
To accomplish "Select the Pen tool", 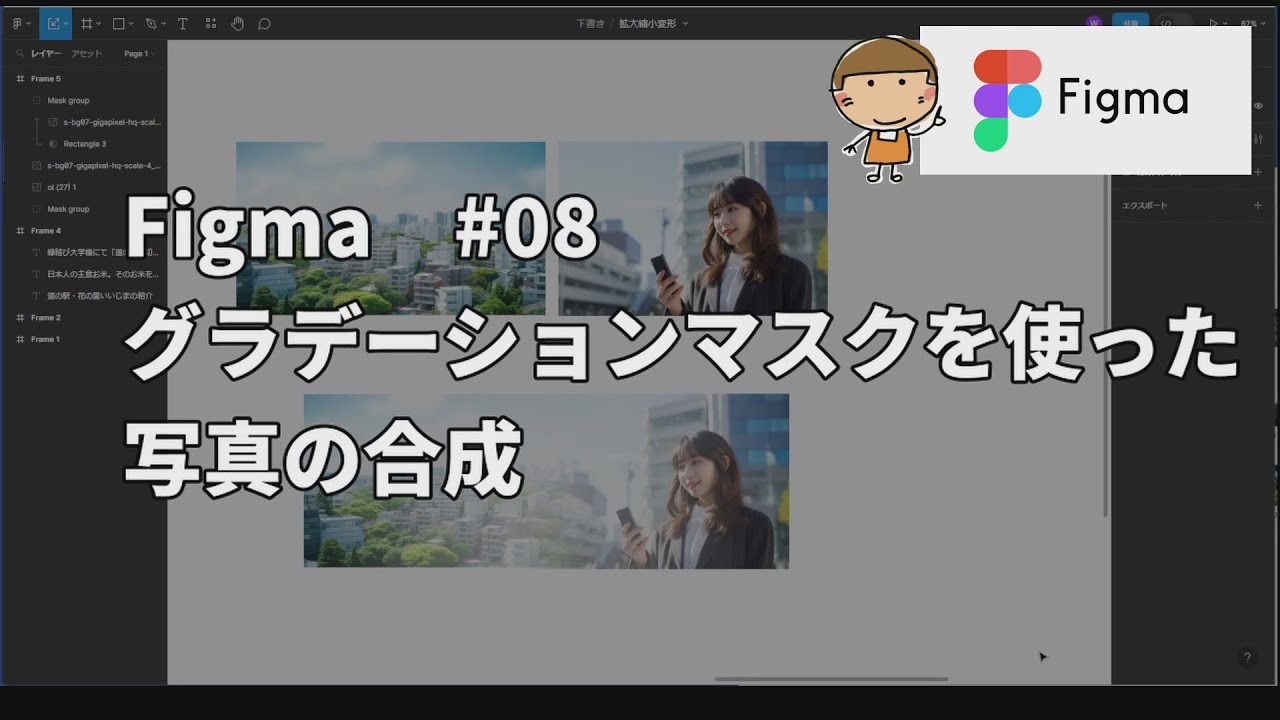I will point(151,23).
